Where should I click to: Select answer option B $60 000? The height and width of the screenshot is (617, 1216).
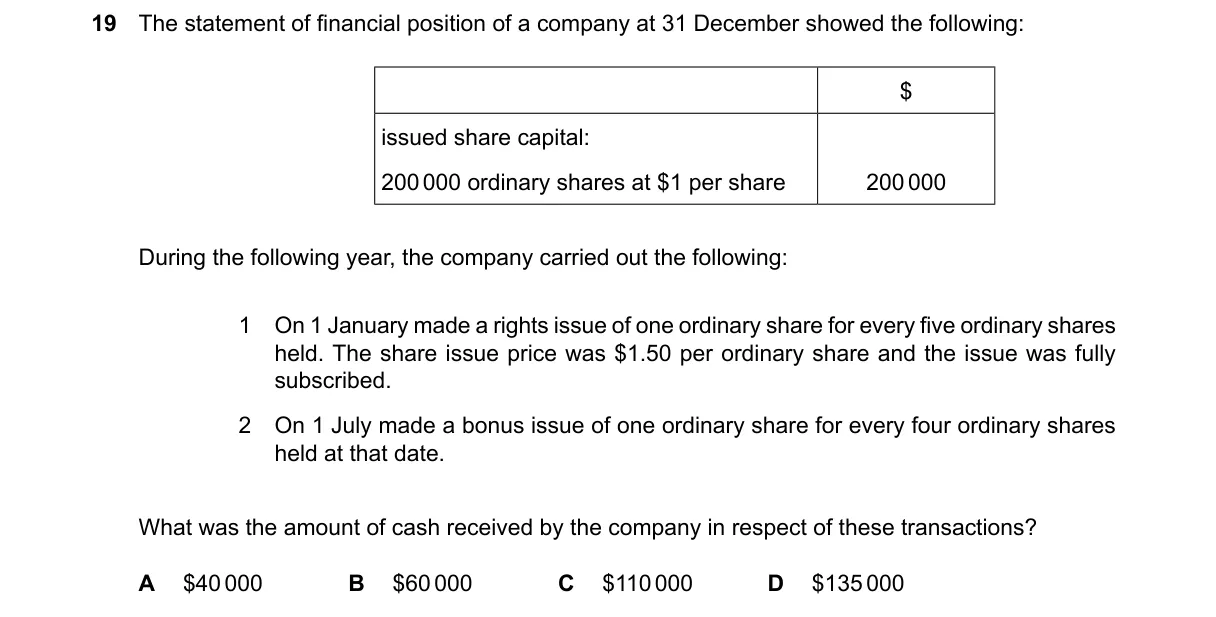pyautogui.click(x=410, y=583)
